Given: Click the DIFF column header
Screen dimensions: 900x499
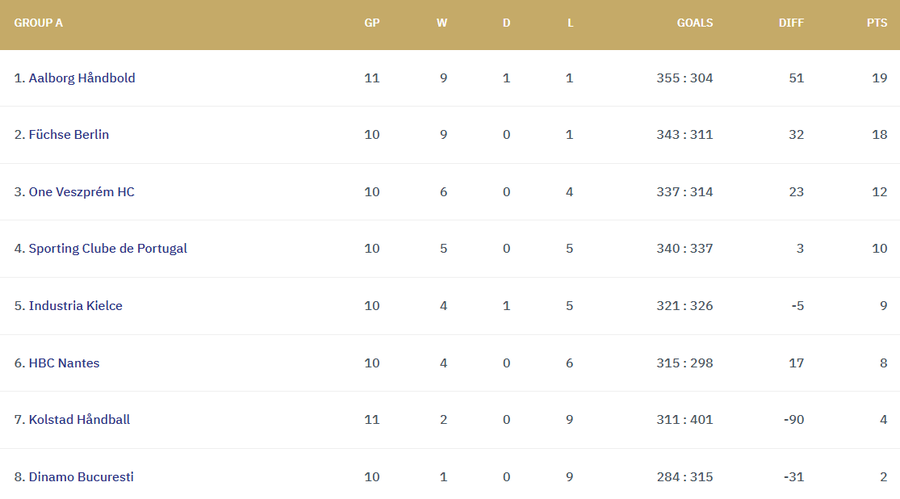Looking at the screenshot, I should (791, 23).
